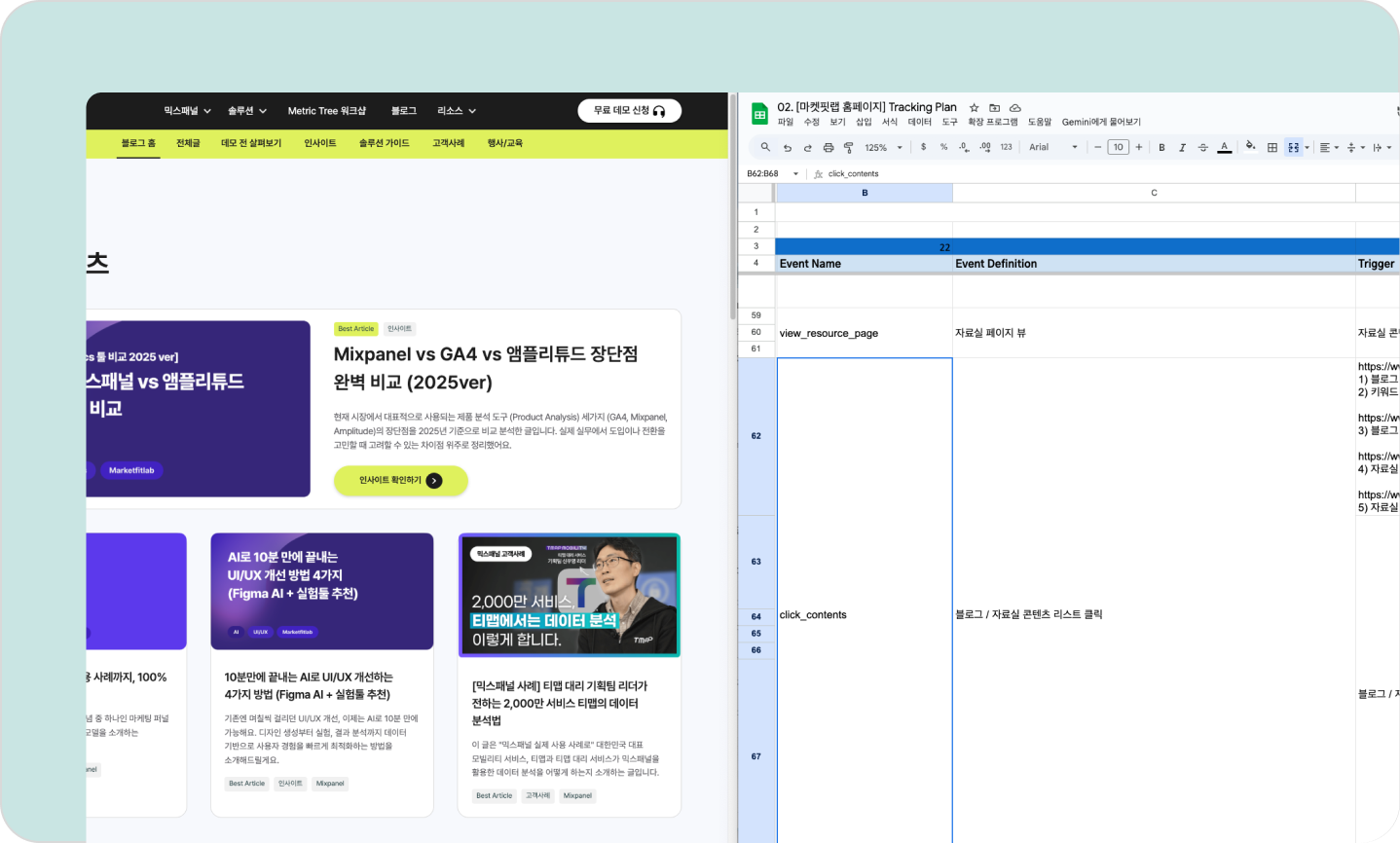Open horizontal align dropdown
The height and width of the screenshot is (843, 1400).
point(1329,148)
